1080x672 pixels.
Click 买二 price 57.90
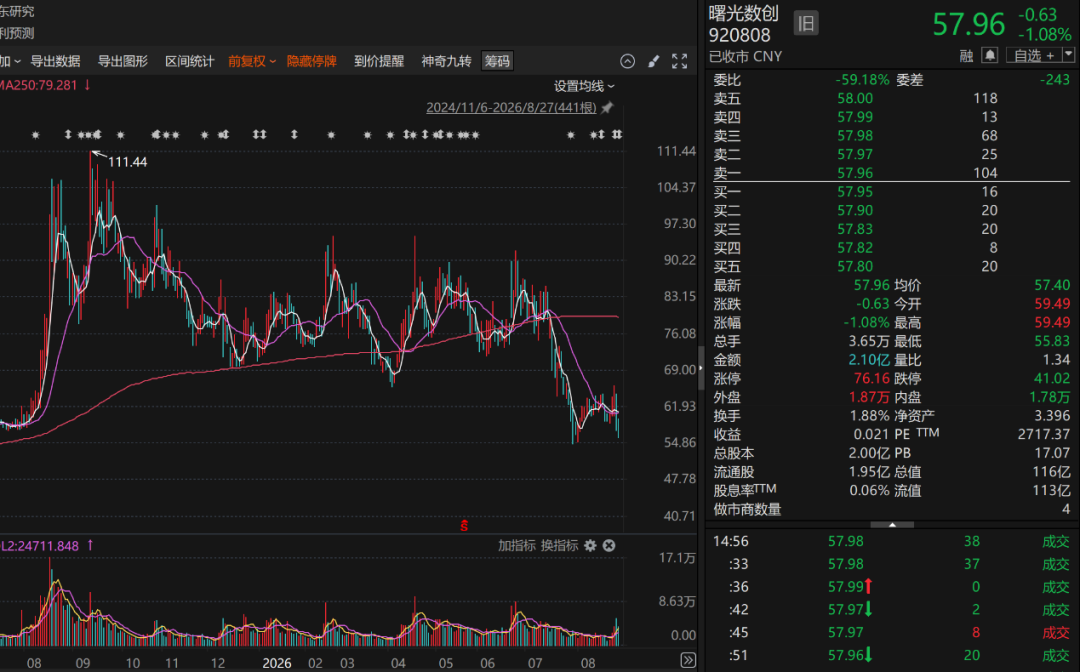855,210
